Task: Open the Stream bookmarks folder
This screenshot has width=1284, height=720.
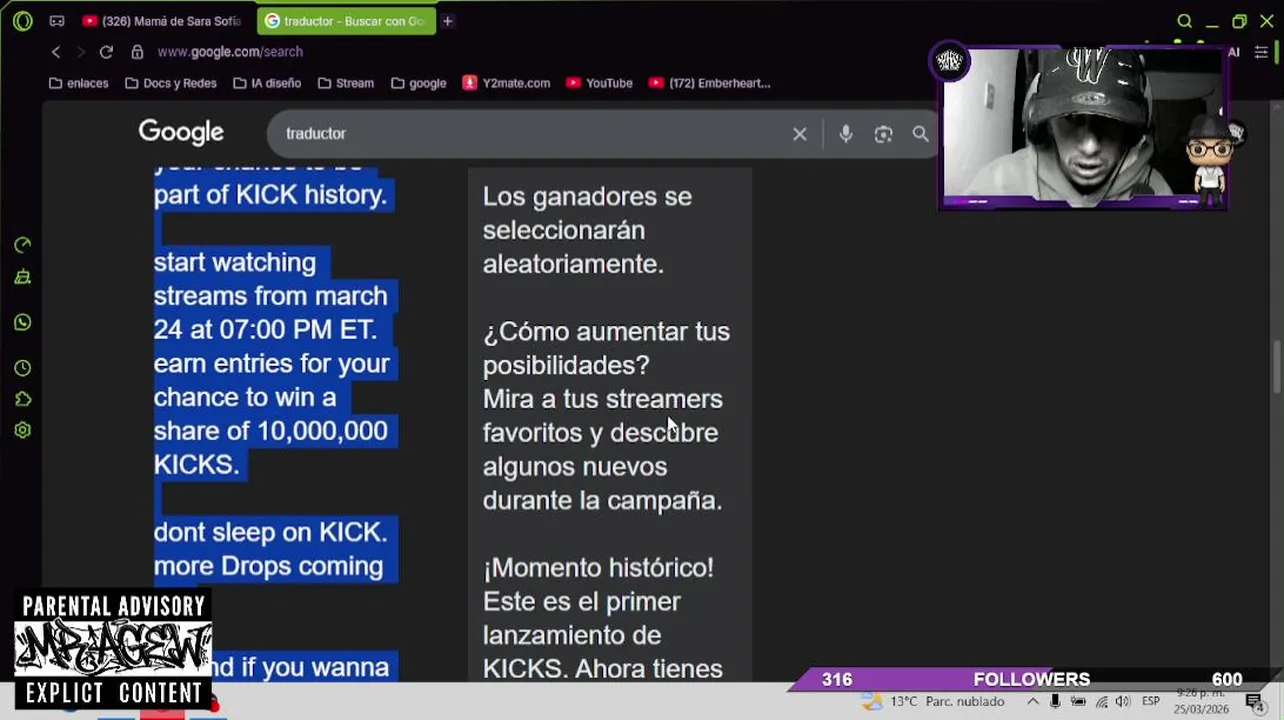Action: pos(346,83)
